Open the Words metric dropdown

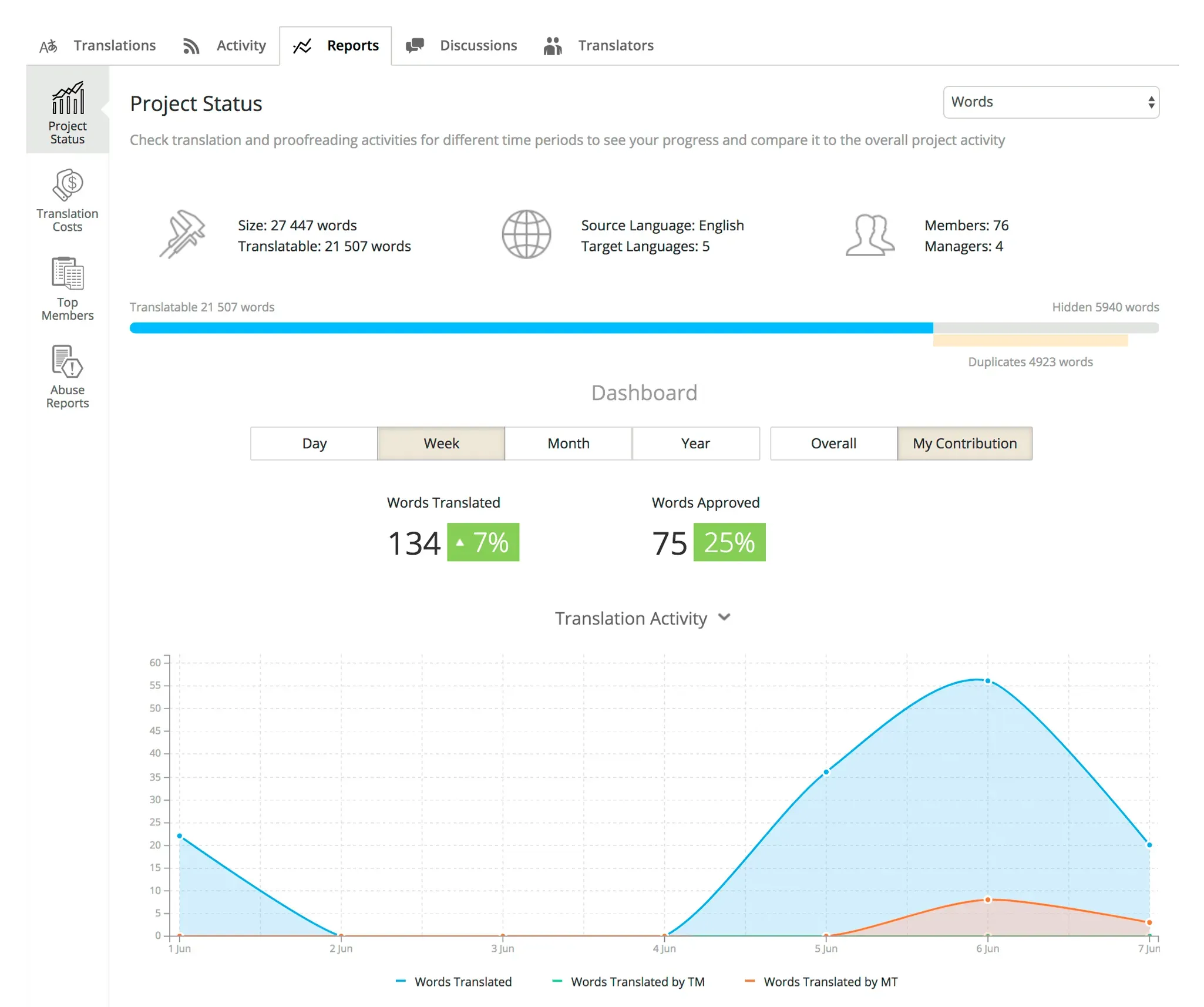[x=1050, y=102]
